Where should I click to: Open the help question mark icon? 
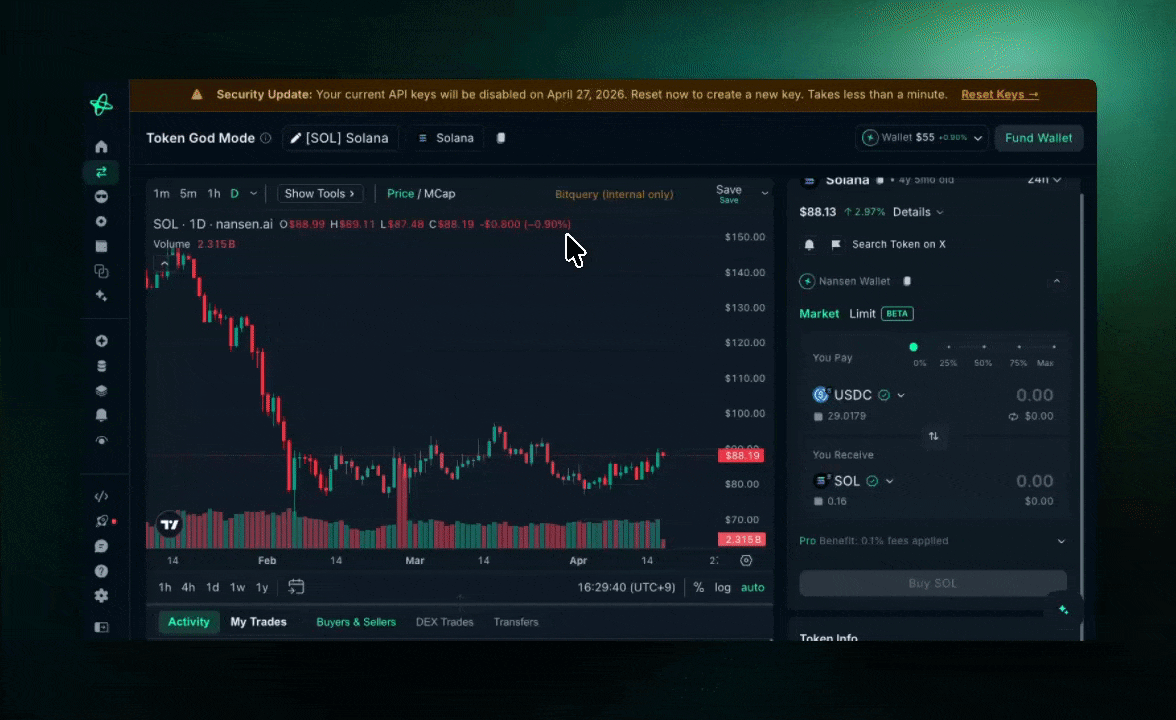click(x=101, y=571)
